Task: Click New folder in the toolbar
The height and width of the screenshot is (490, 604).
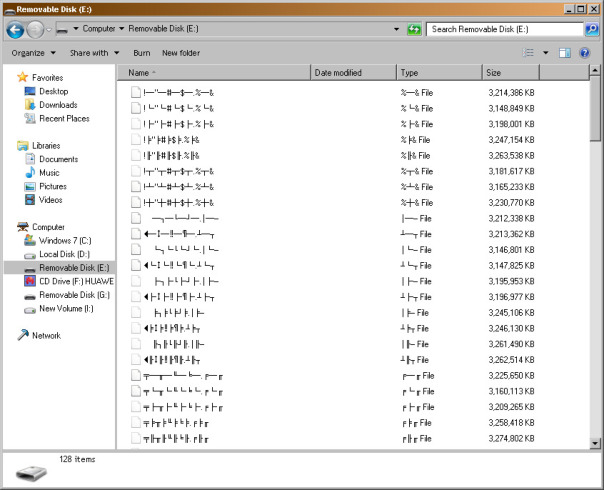Action: point(181,53)
